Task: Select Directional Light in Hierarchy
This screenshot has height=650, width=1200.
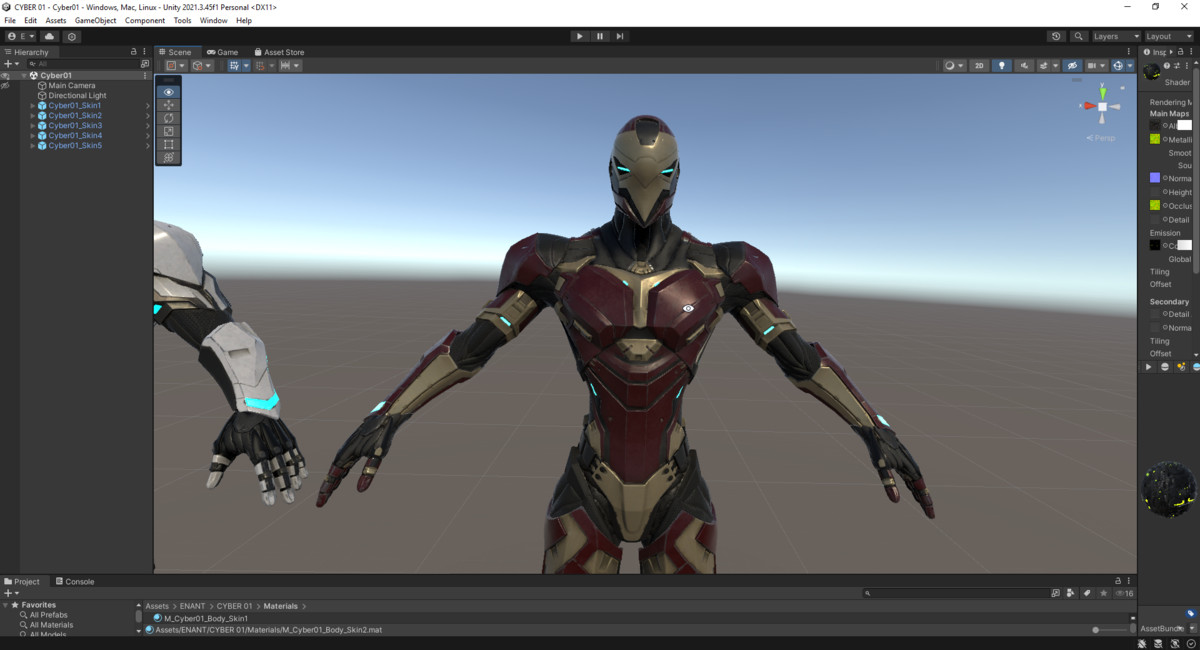Action: tap(77, 96)
